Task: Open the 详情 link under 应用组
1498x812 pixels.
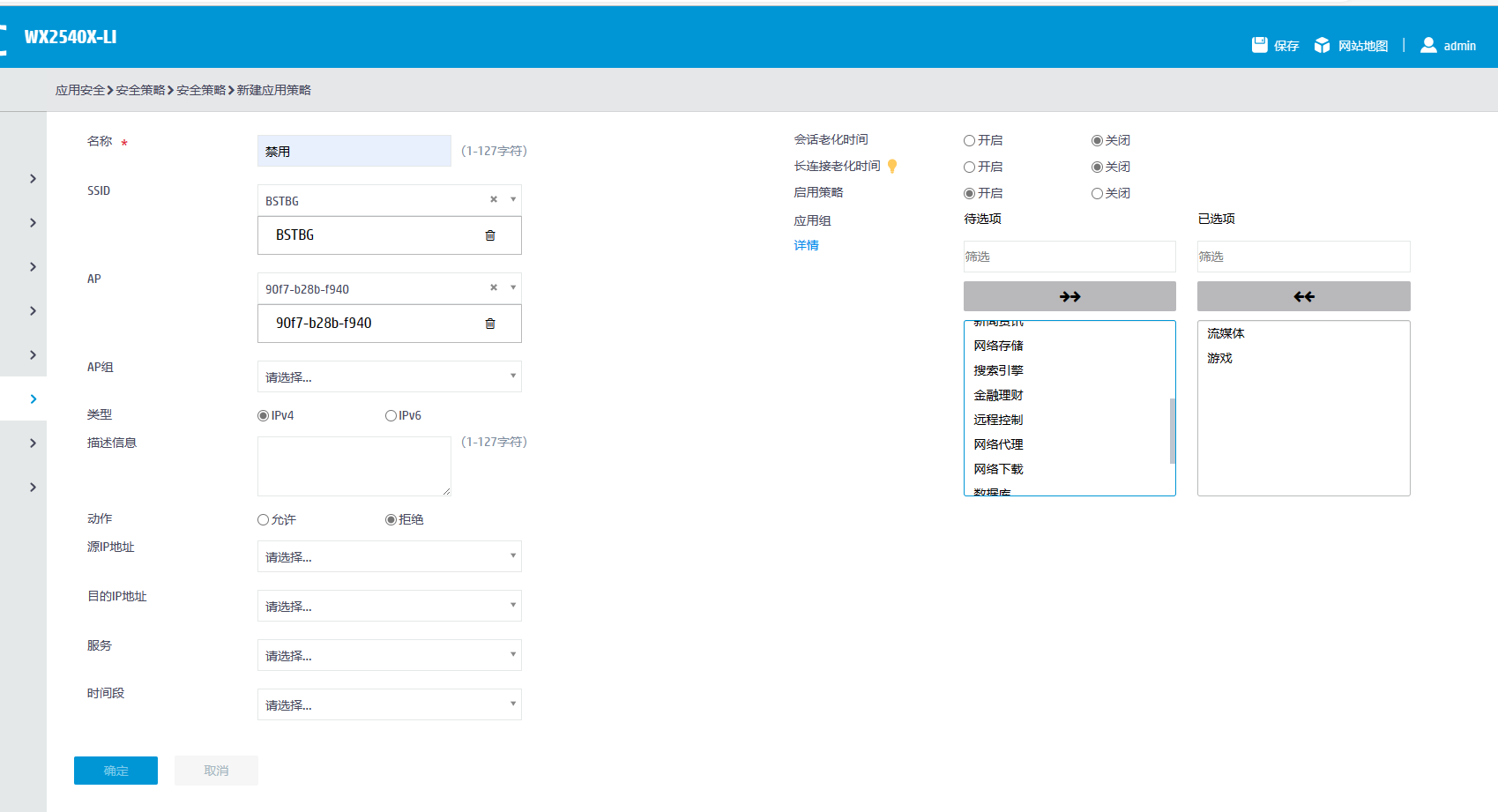Action: [807, 245]
